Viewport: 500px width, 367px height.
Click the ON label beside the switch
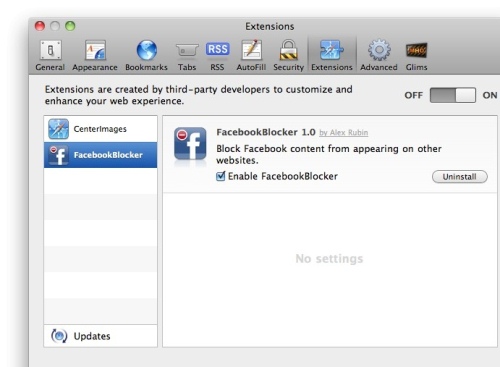click(x=490, y=95)
